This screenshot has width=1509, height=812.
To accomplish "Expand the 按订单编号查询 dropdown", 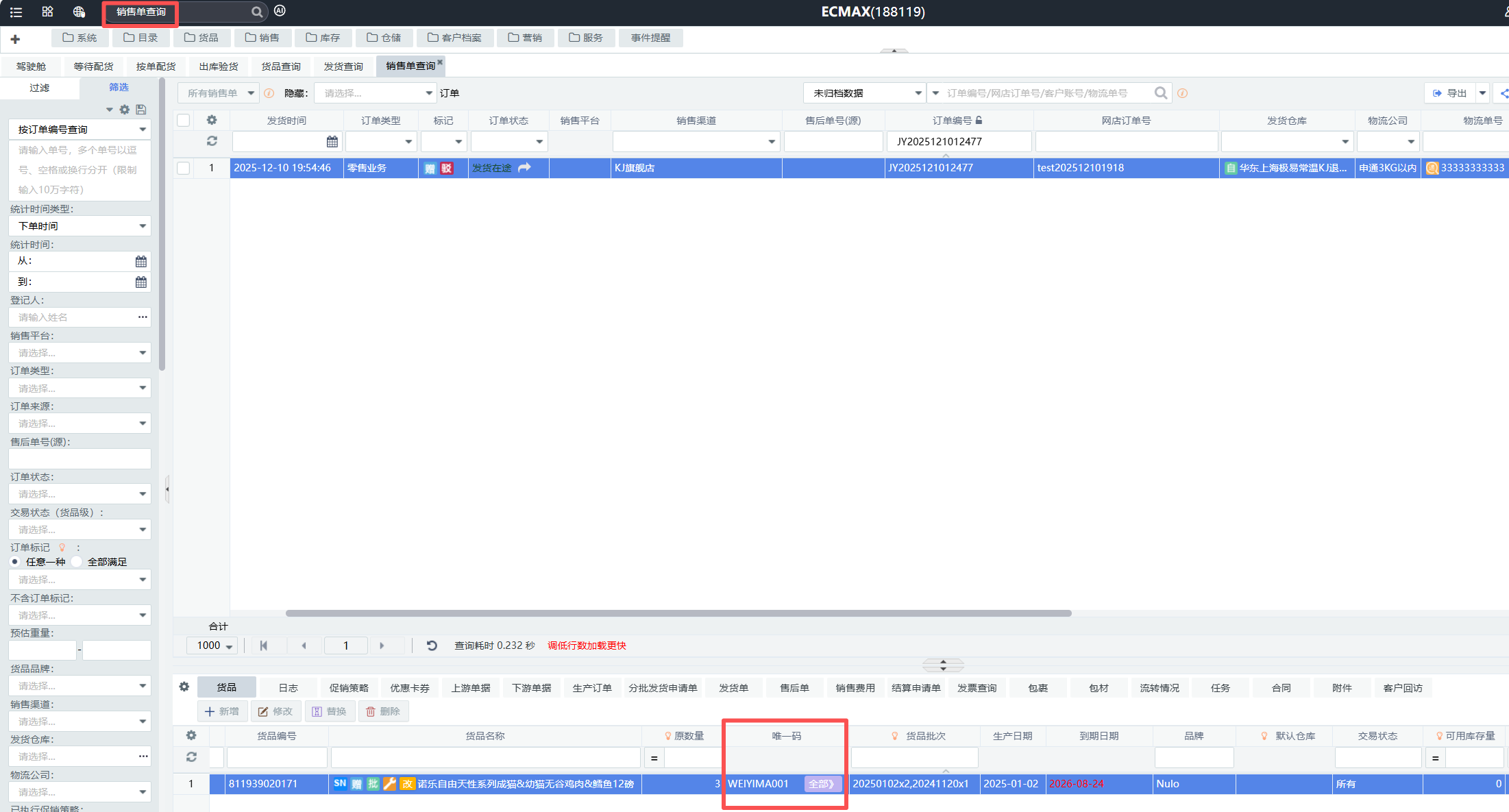I will click(79, 130).
